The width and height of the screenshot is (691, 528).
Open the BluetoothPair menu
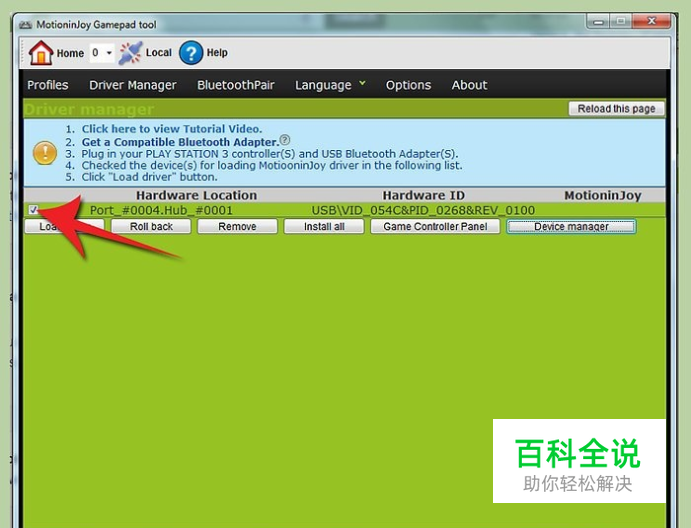click(x=236, y=85)
